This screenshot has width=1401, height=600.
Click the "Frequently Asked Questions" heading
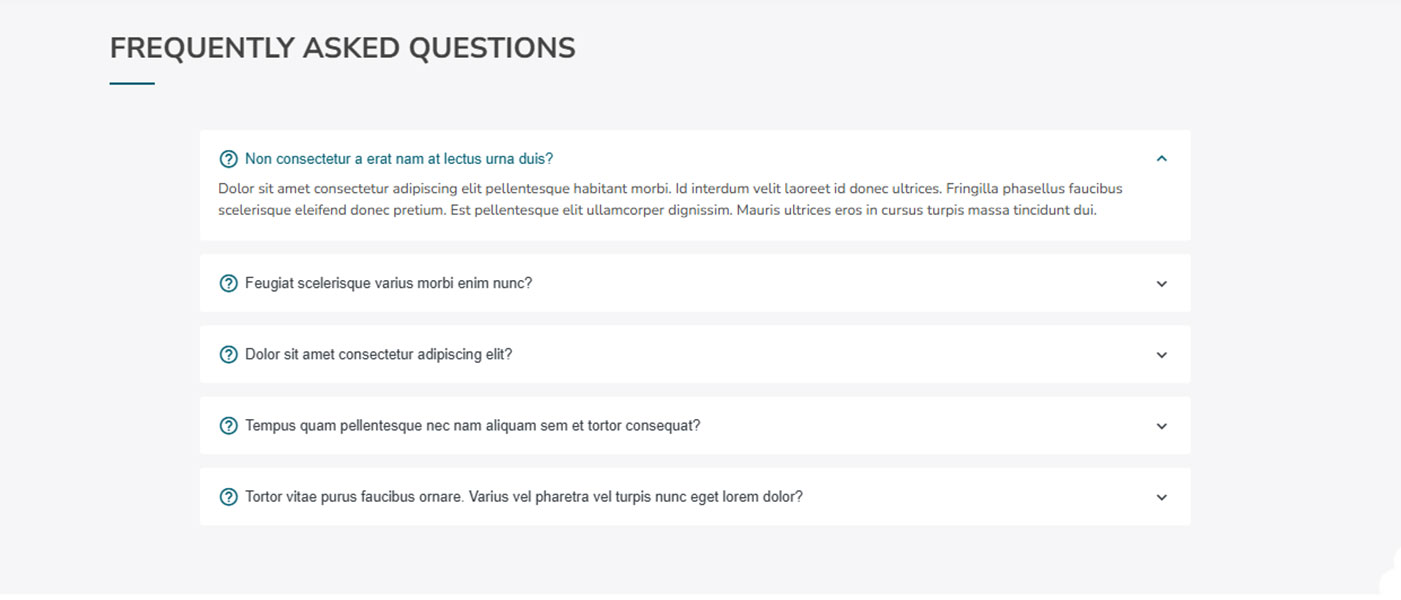(x=342, y=48)
